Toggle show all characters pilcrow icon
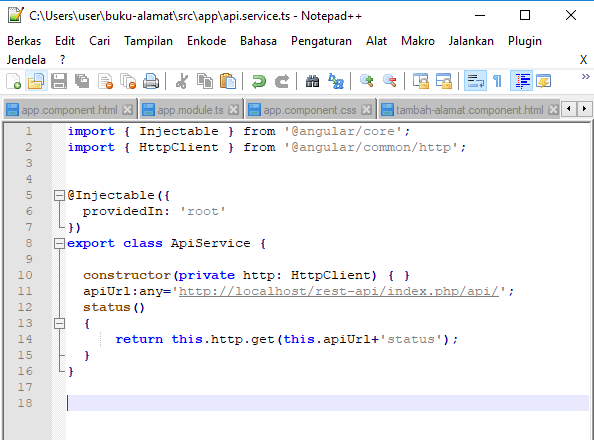 point(497,81)
